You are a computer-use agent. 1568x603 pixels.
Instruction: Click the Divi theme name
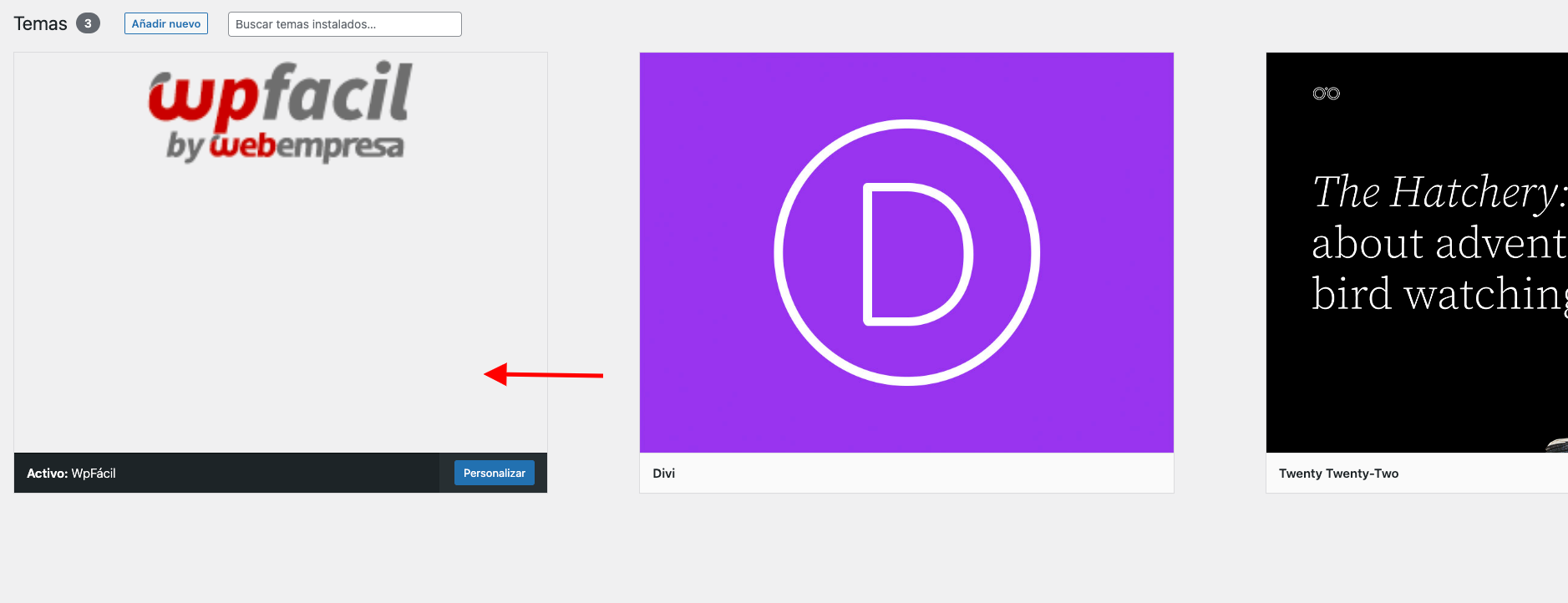[x=664, y=474]
